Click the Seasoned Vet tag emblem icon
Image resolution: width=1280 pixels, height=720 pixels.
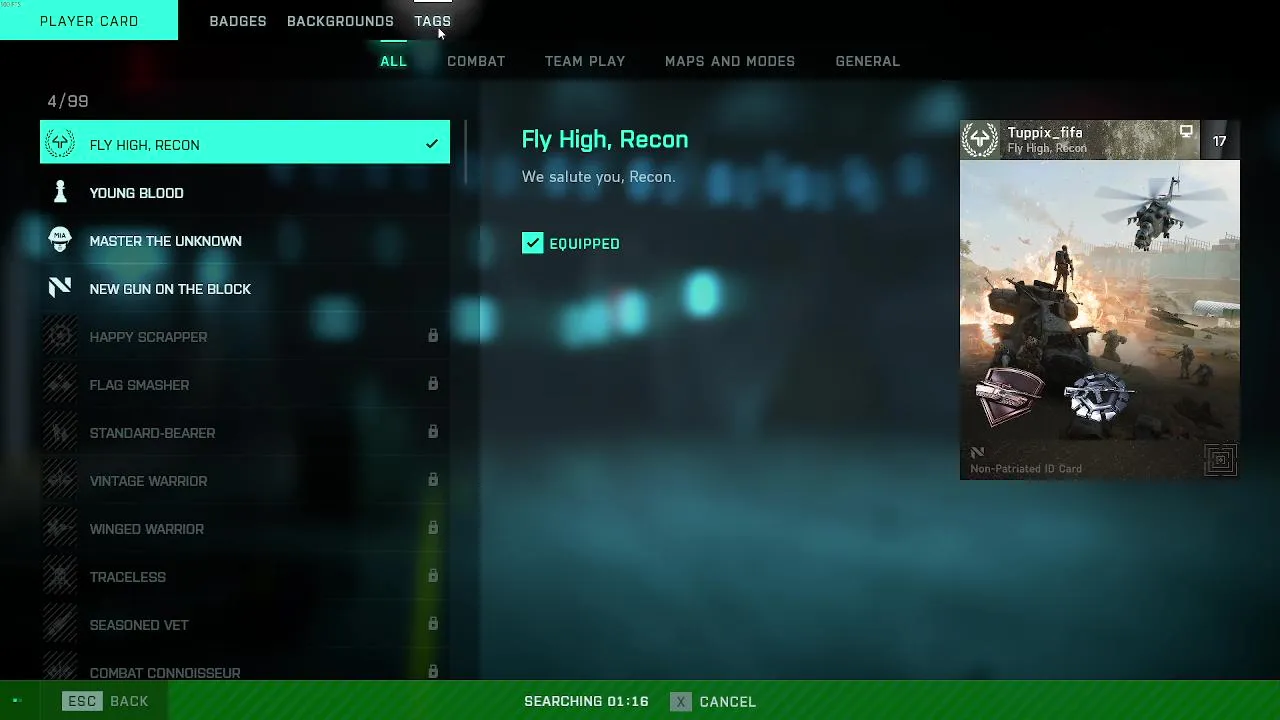pyautogui.click(x=60, y=624)
